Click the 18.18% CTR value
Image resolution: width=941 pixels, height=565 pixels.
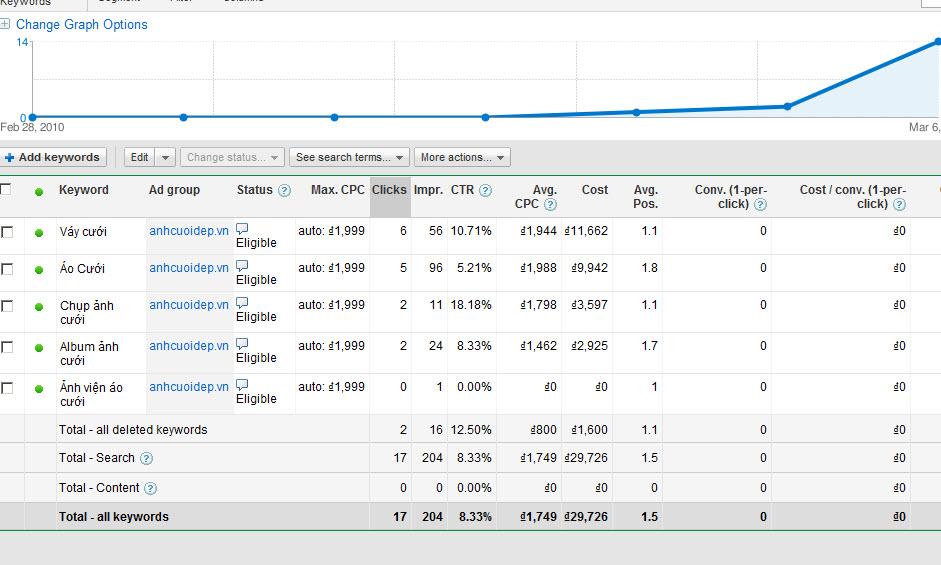click(471, 305)
